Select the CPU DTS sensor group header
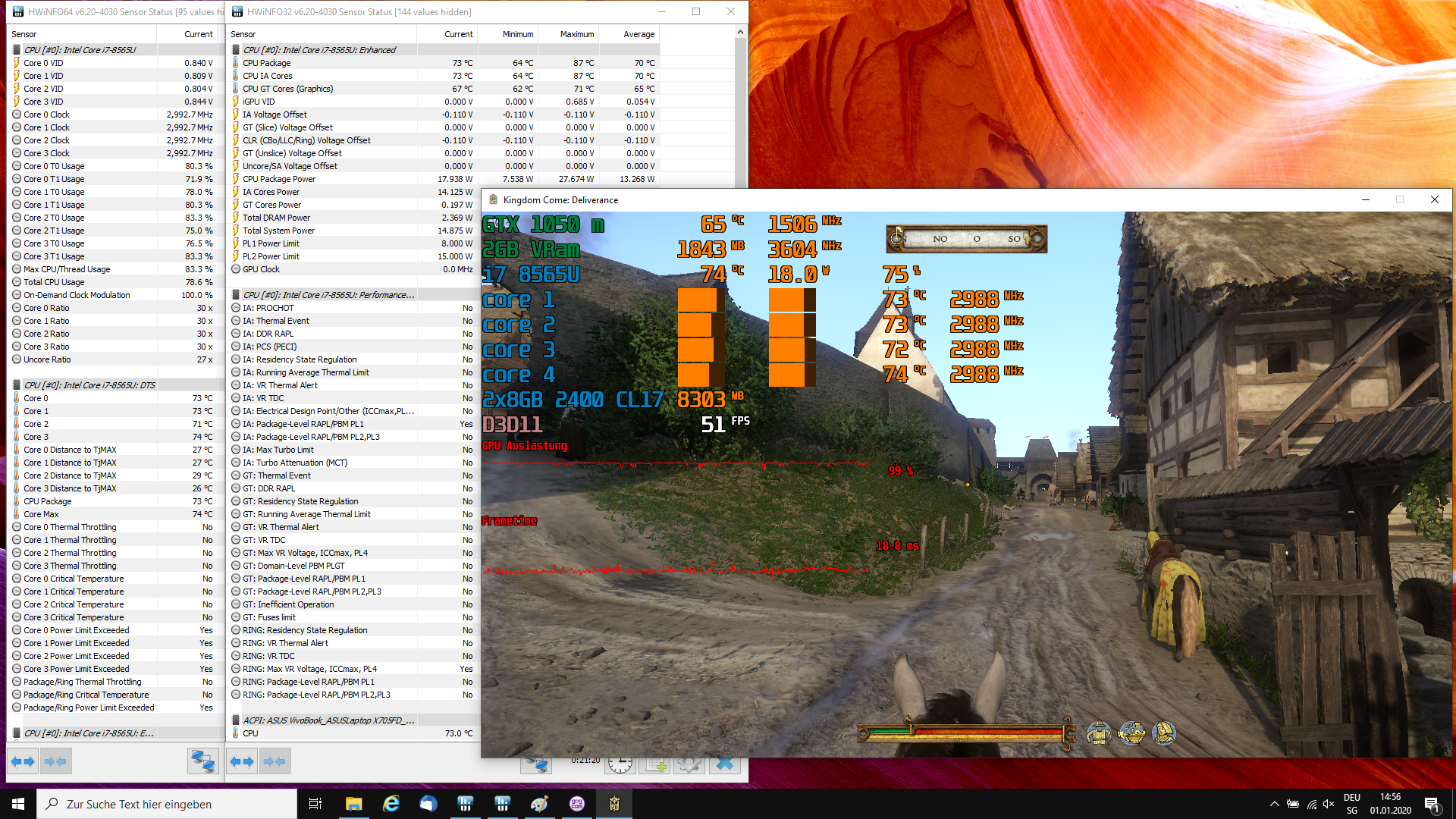This screenshot has height=819, width=1456. click(x=89, y=385)
